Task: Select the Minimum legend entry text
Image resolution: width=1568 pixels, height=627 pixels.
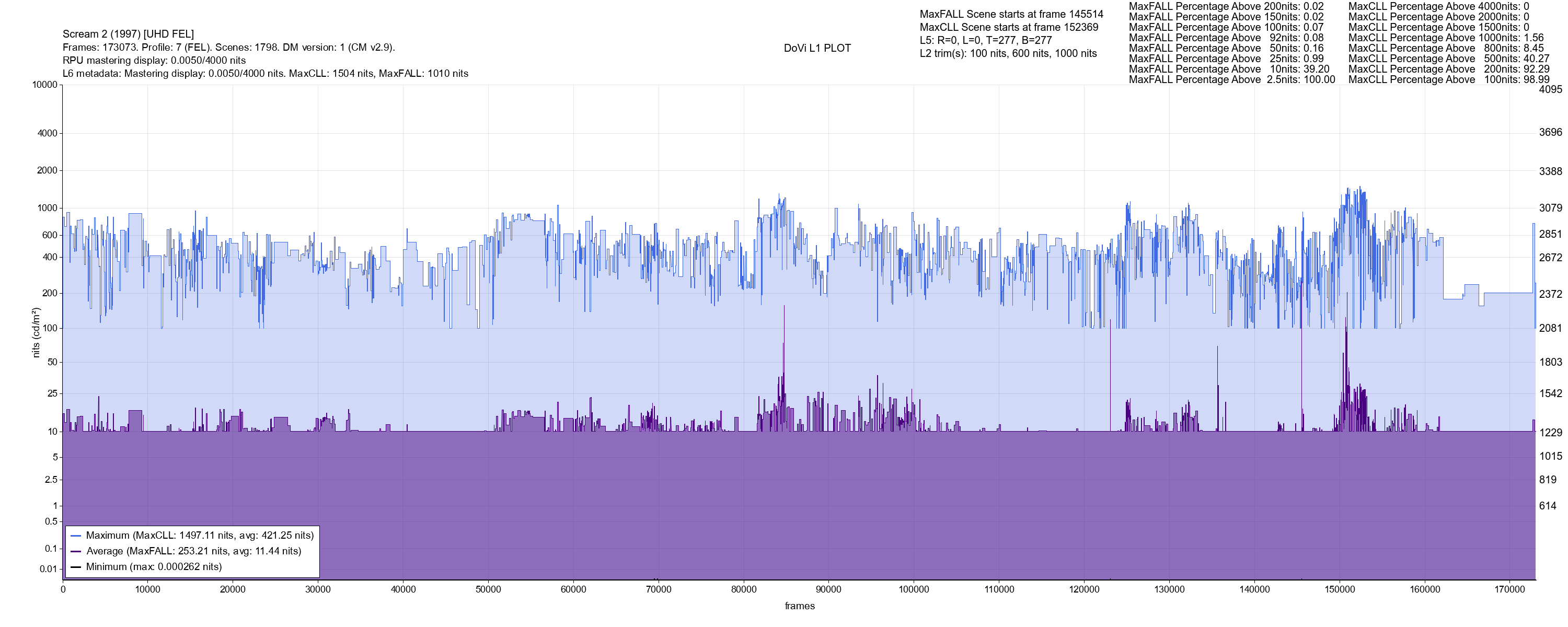Action: [x=153, y=567]
